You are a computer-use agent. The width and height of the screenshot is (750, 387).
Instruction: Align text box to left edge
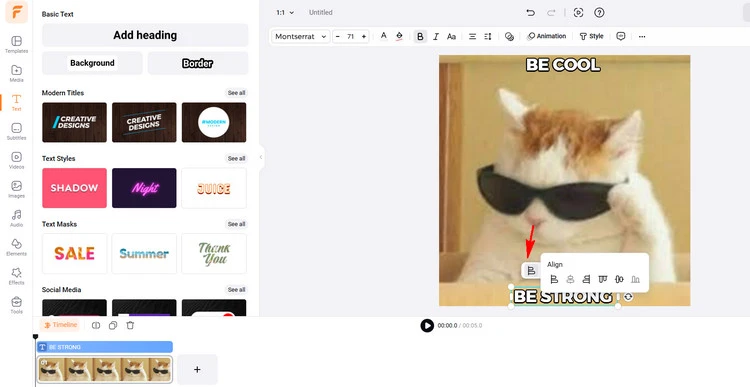pyautogui.click(x=554, y=279)
